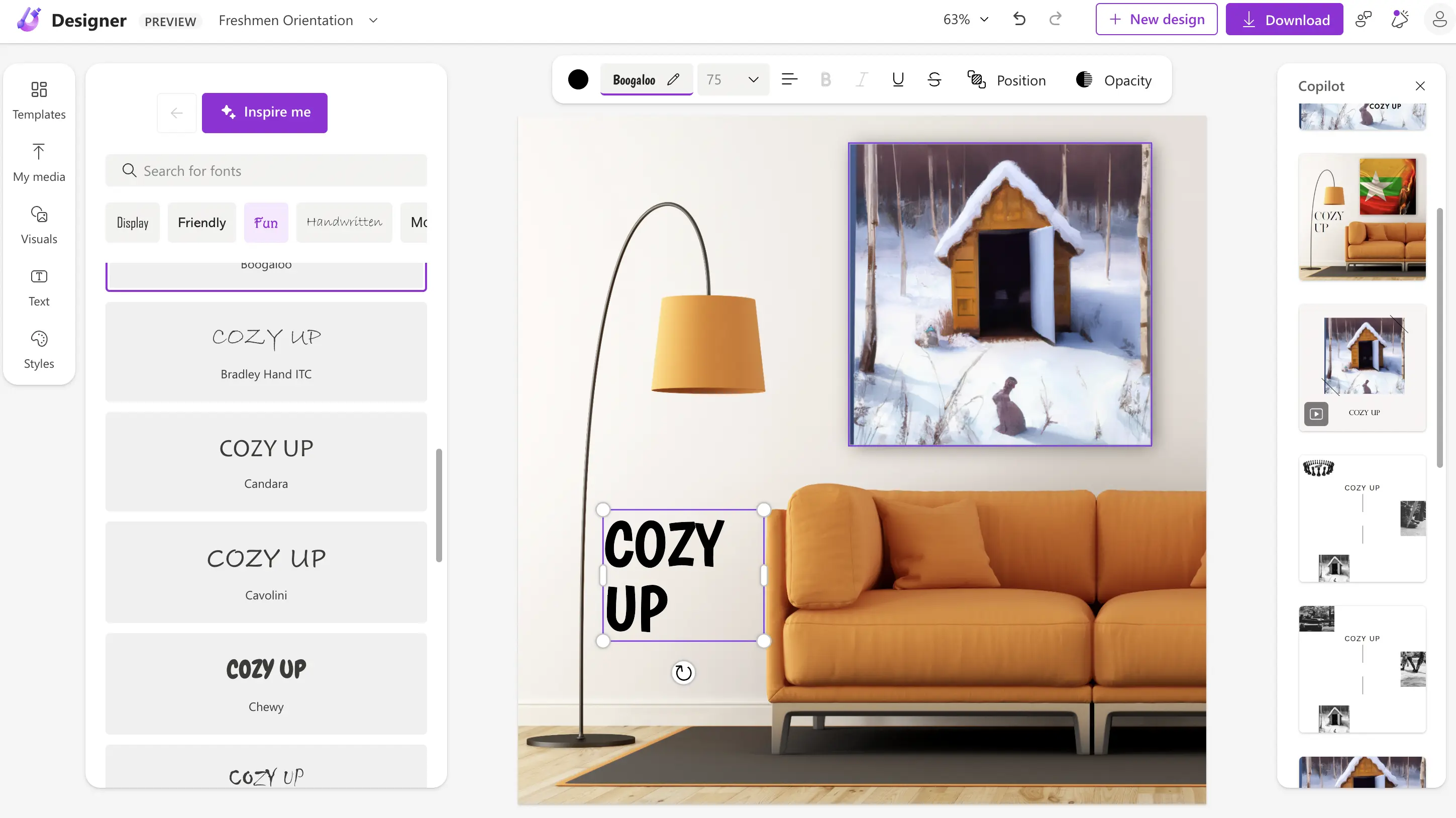
Task: Select the Handwritten font category
Action: pos(344,222)
